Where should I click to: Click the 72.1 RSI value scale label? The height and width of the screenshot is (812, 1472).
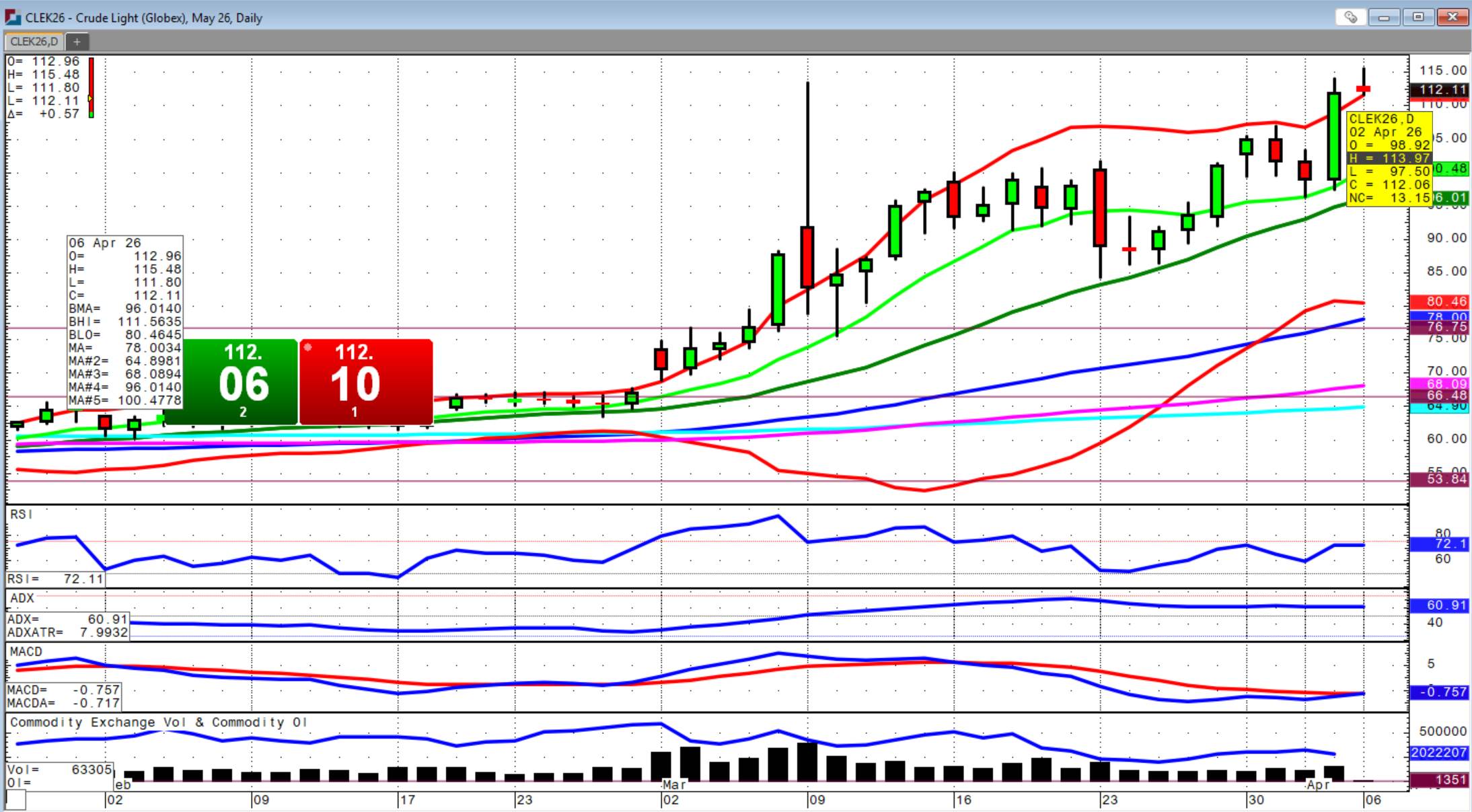point(1438,544)
